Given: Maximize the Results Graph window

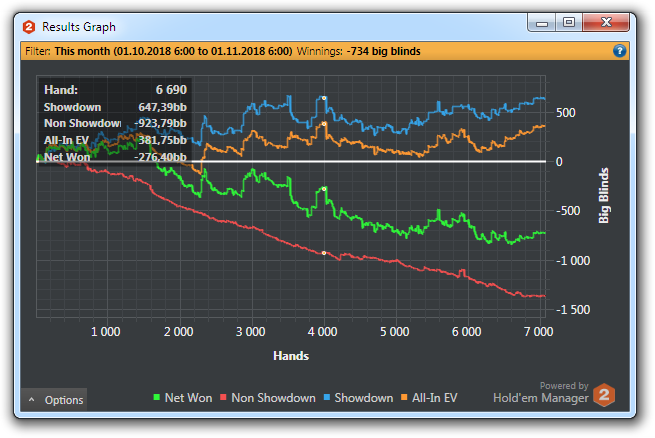Looking at the screenshot, I should [569, 23].
